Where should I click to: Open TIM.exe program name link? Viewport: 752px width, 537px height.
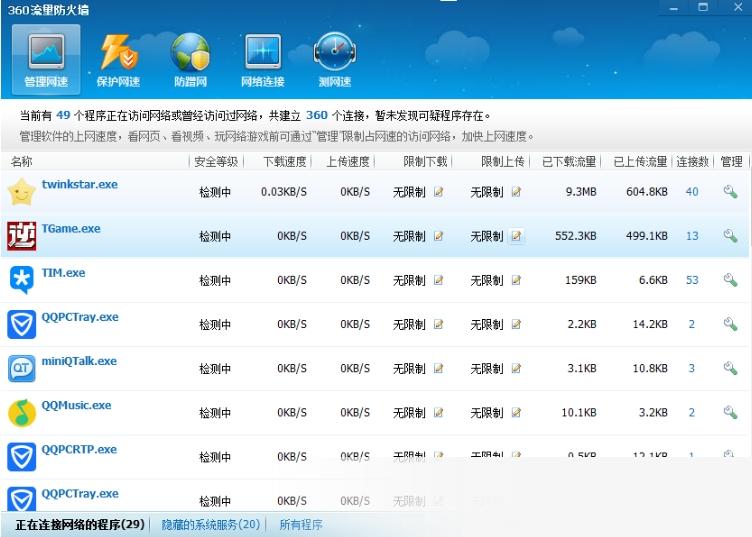[x=63, y=272]
